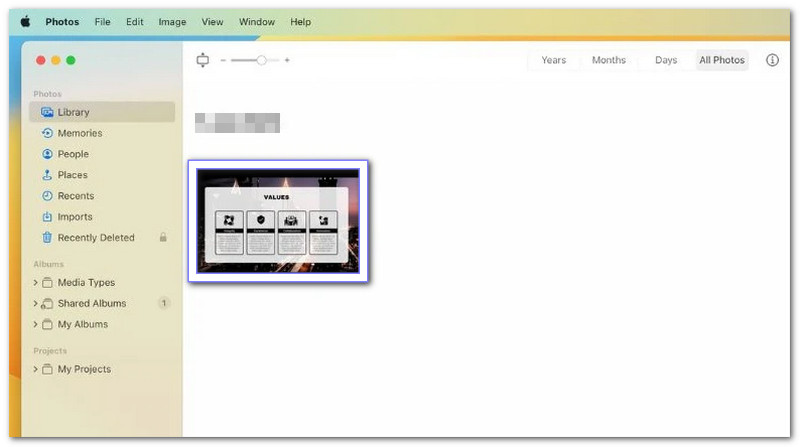Click the Info button in toolbar
This screenshot has height=447, width=800.
point(772,60)
